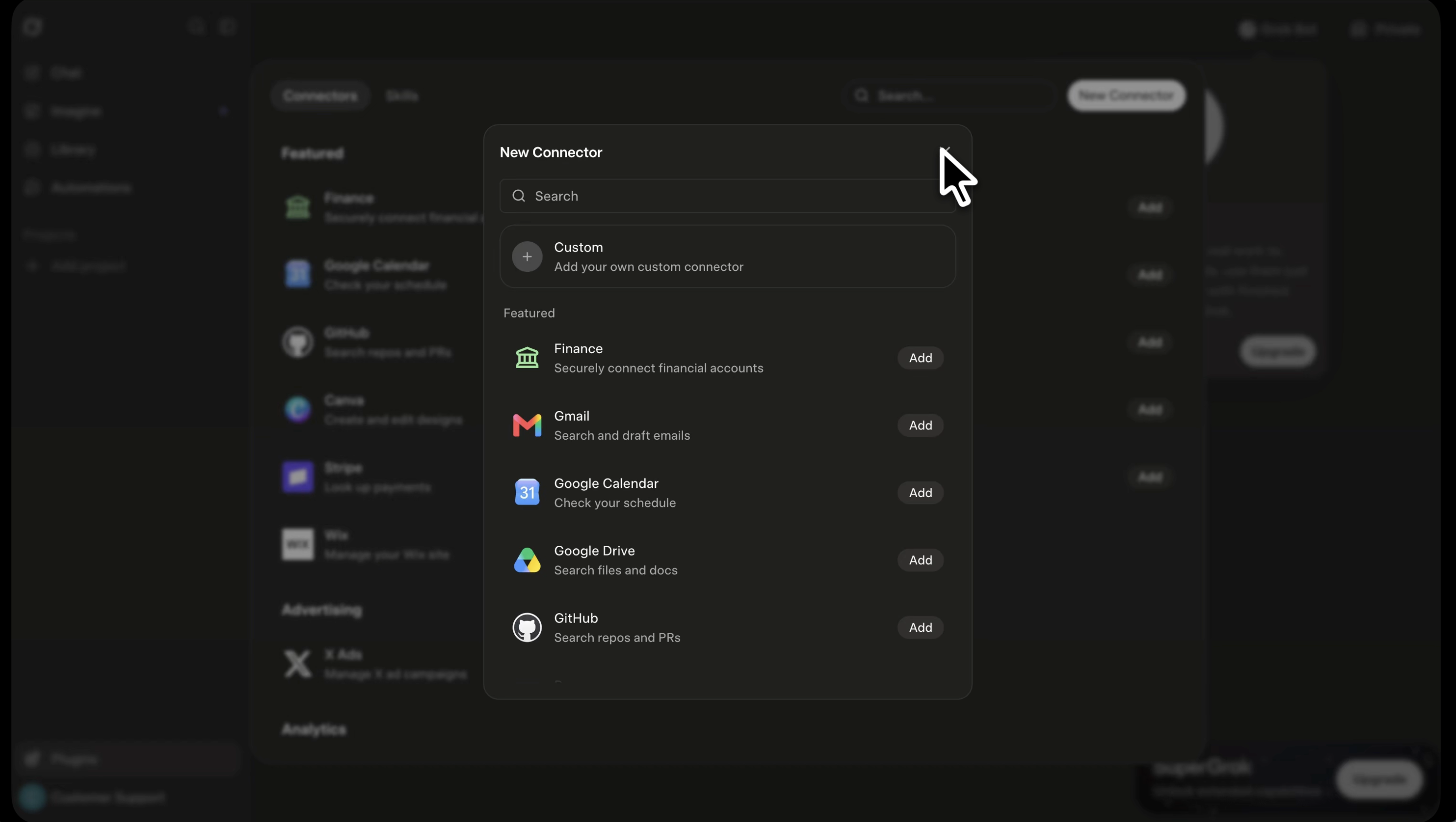Click the Finance bank icon in dialog
The height and width of the screenshot is (822, 1456).
pos(527,357)
